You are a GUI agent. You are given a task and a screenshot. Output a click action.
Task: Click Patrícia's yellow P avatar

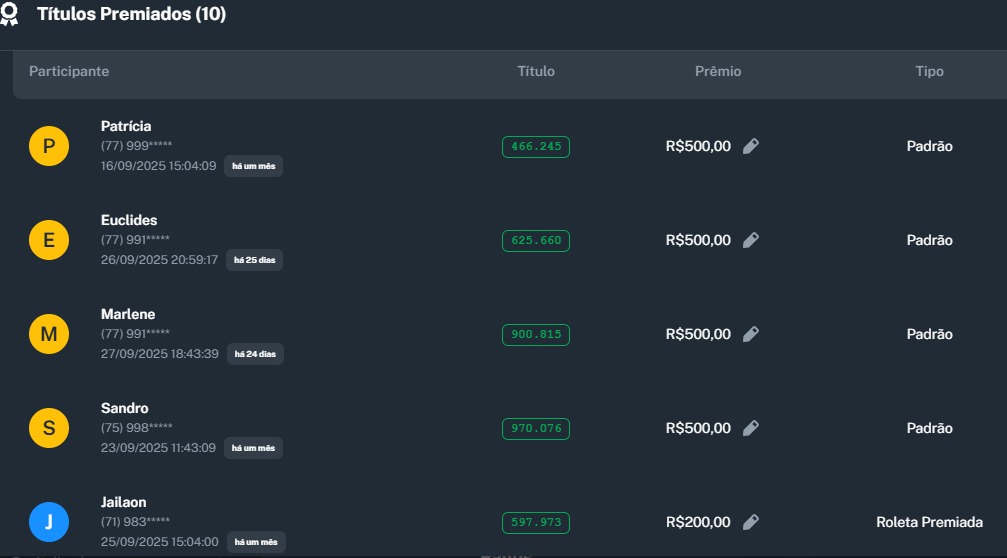point(49,147)
